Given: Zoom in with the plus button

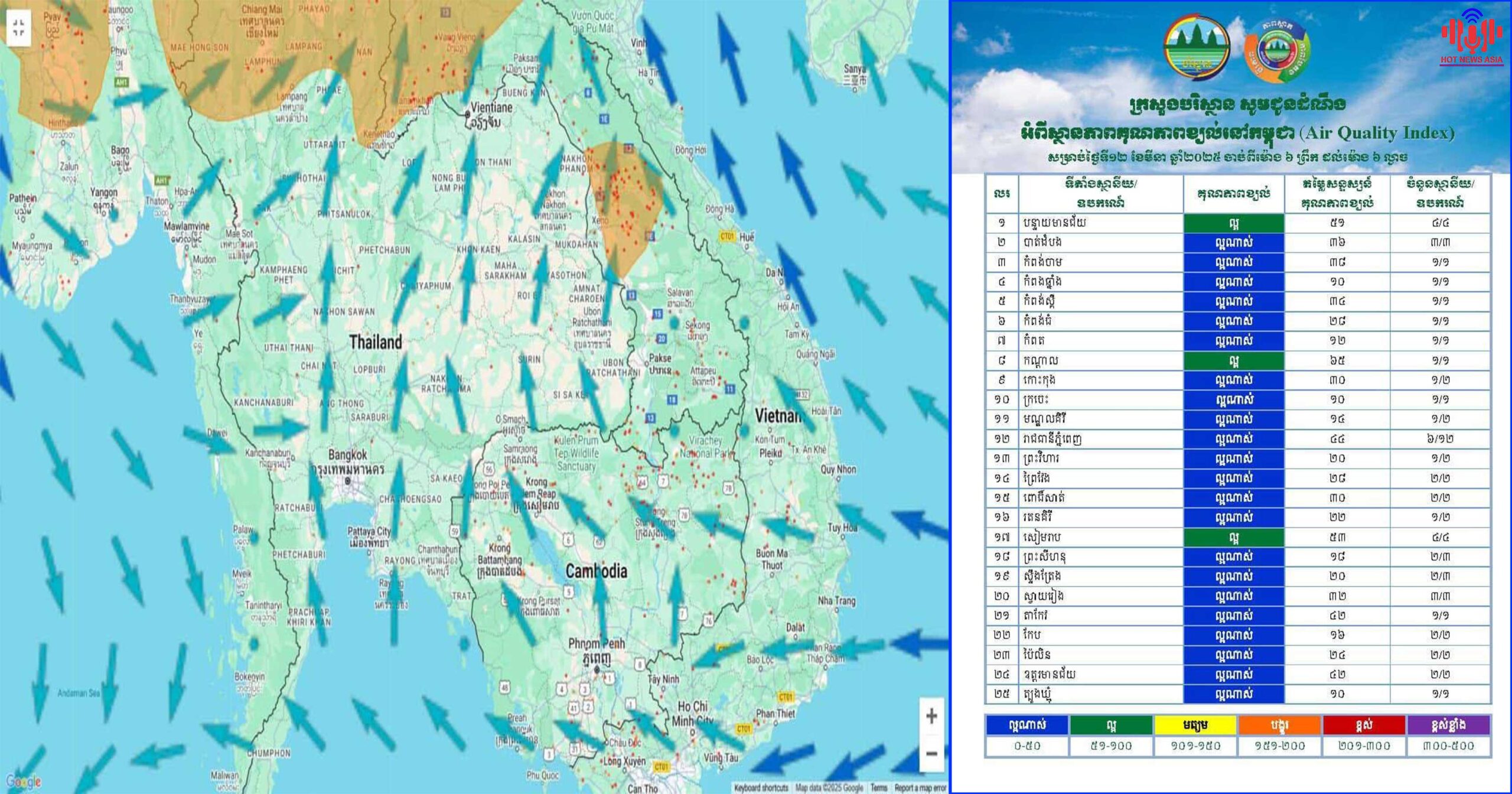Looking at the screenshot, I should [x=931, y=717].
